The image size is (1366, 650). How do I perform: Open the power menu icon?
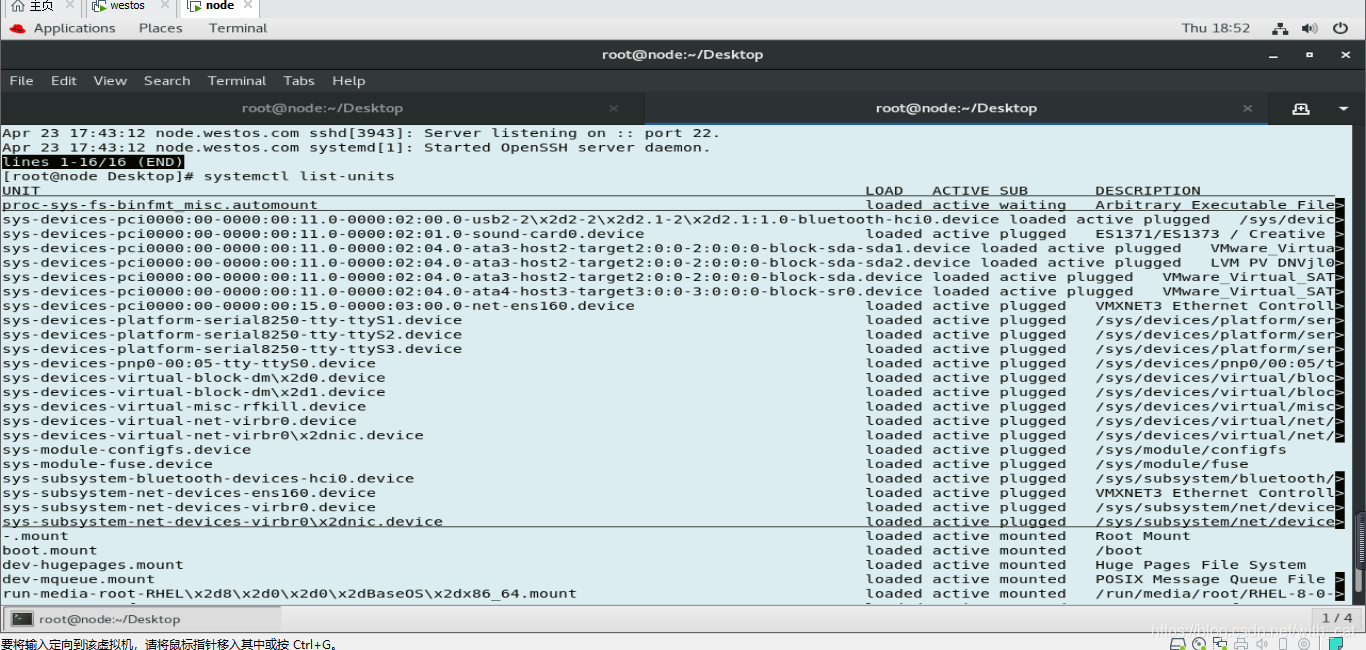pos(1340,28)
